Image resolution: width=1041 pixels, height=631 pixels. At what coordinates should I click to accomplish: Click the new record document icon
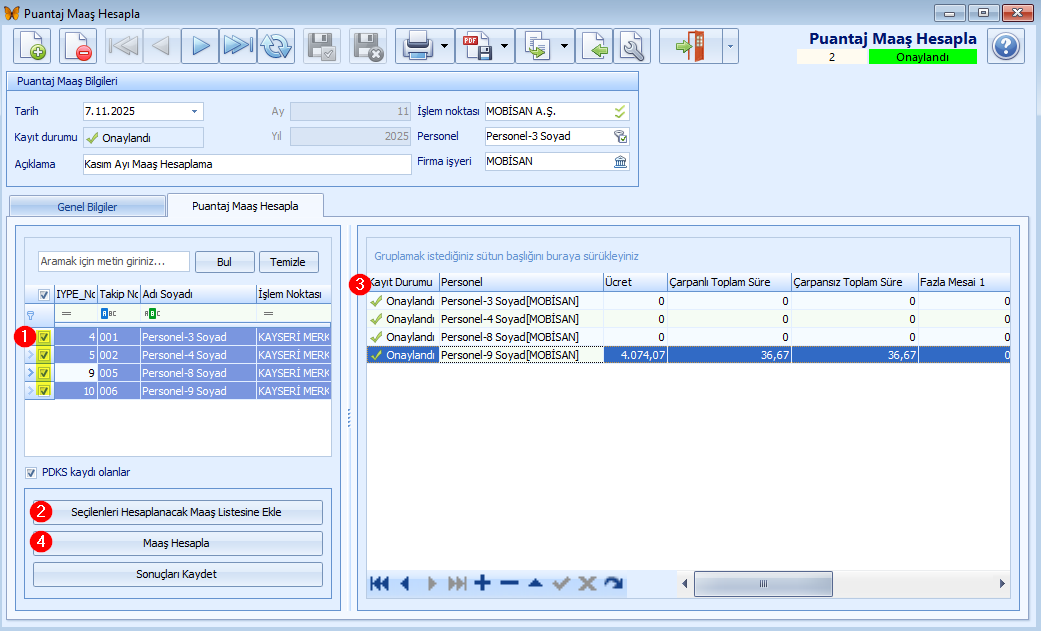pos(33,46)
